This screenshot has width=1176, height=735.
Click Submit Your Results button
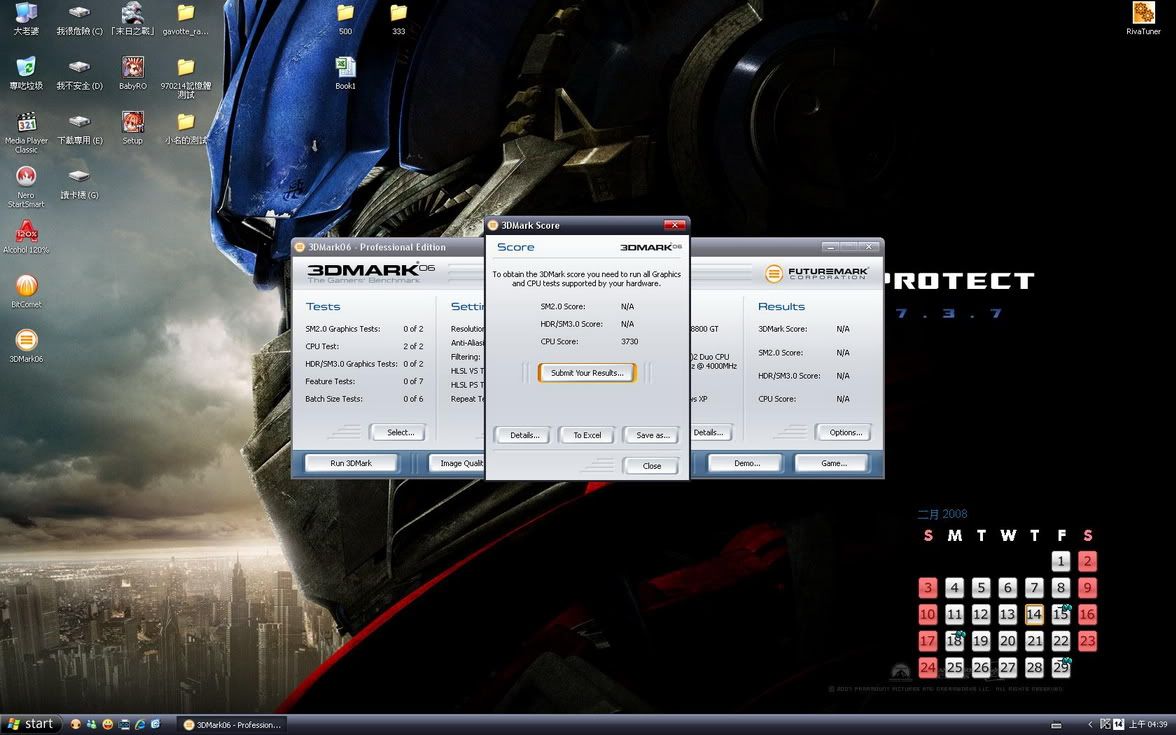point(586,373)
